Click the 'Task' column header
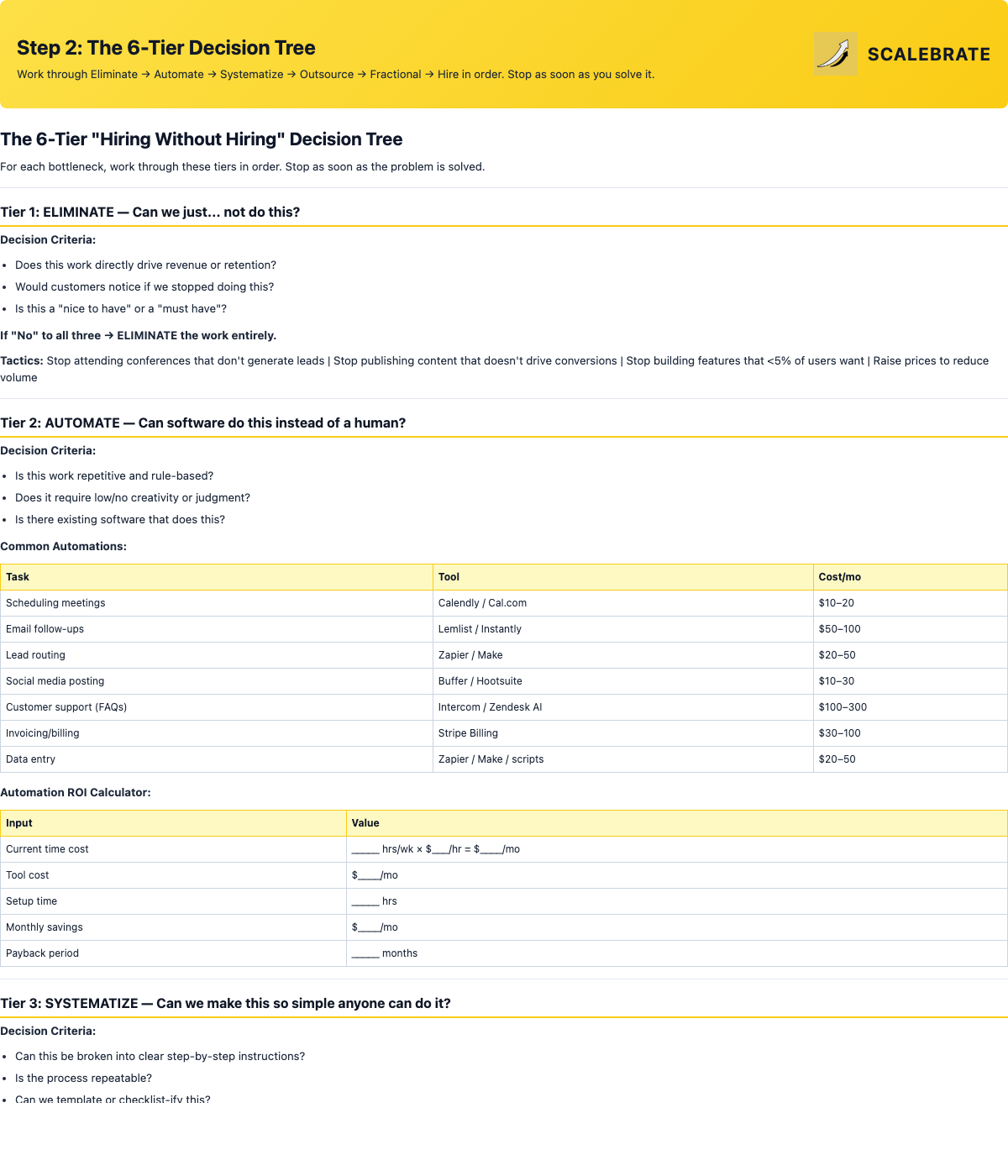The image size is (1008, 1176). [217, 577]
